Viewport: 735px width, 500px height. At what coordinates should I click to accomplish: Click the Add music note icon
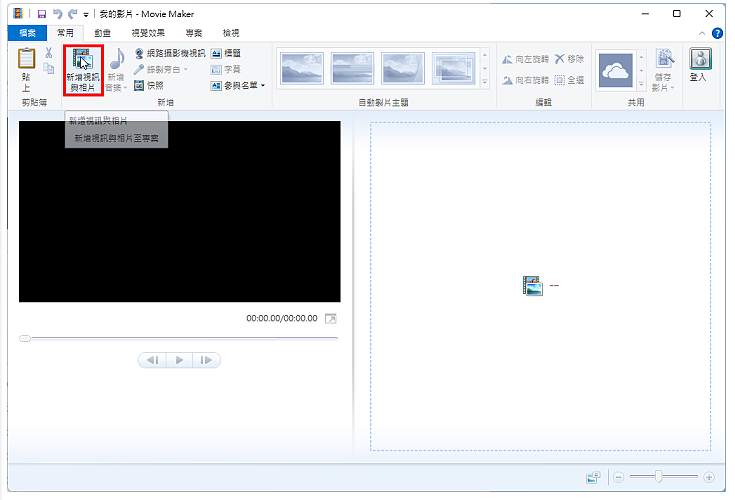(x=116, y=60)
